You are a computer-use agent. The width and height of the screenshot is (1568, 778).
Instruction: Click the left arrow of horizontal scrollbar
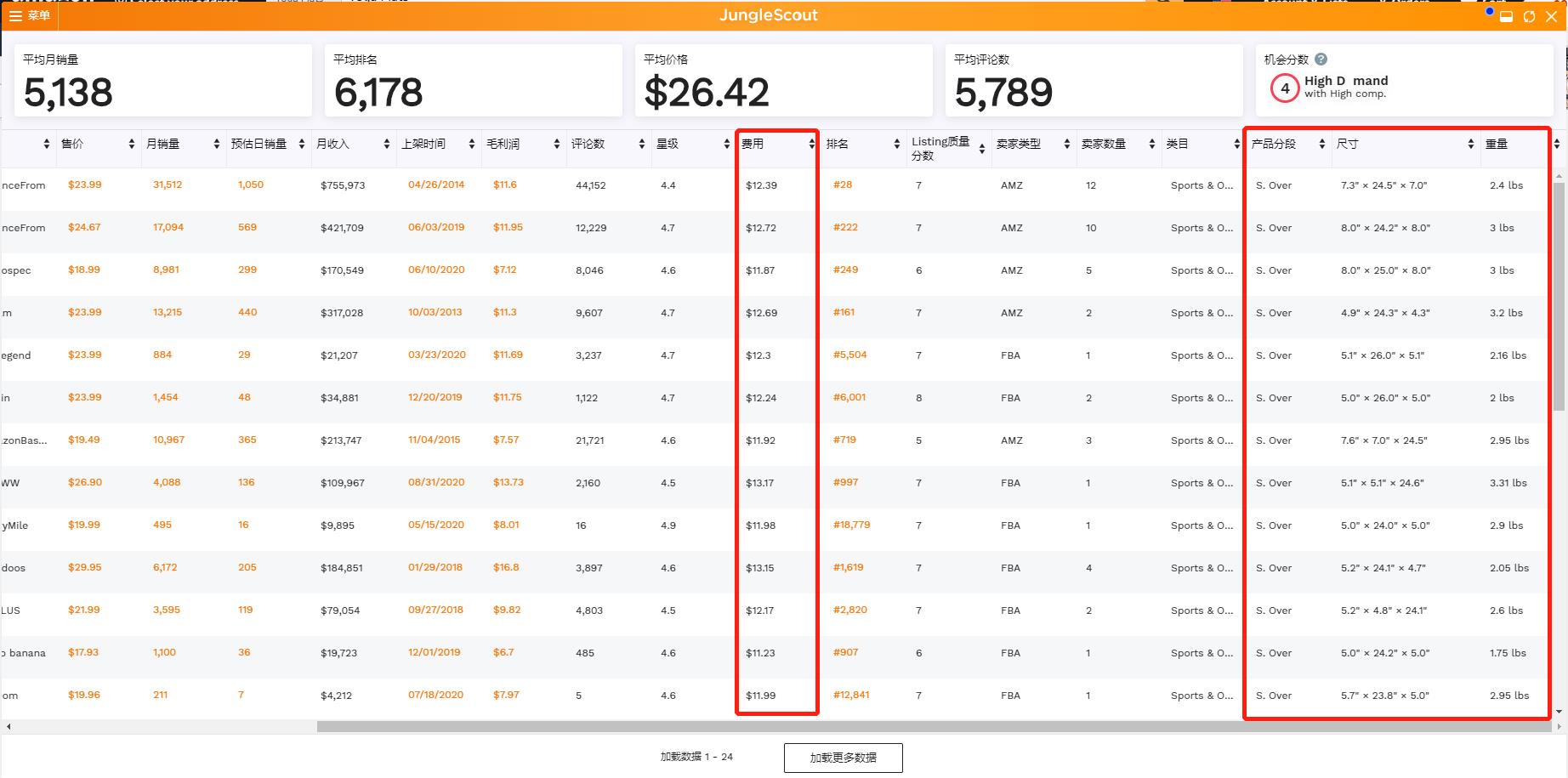coord(9,727)
